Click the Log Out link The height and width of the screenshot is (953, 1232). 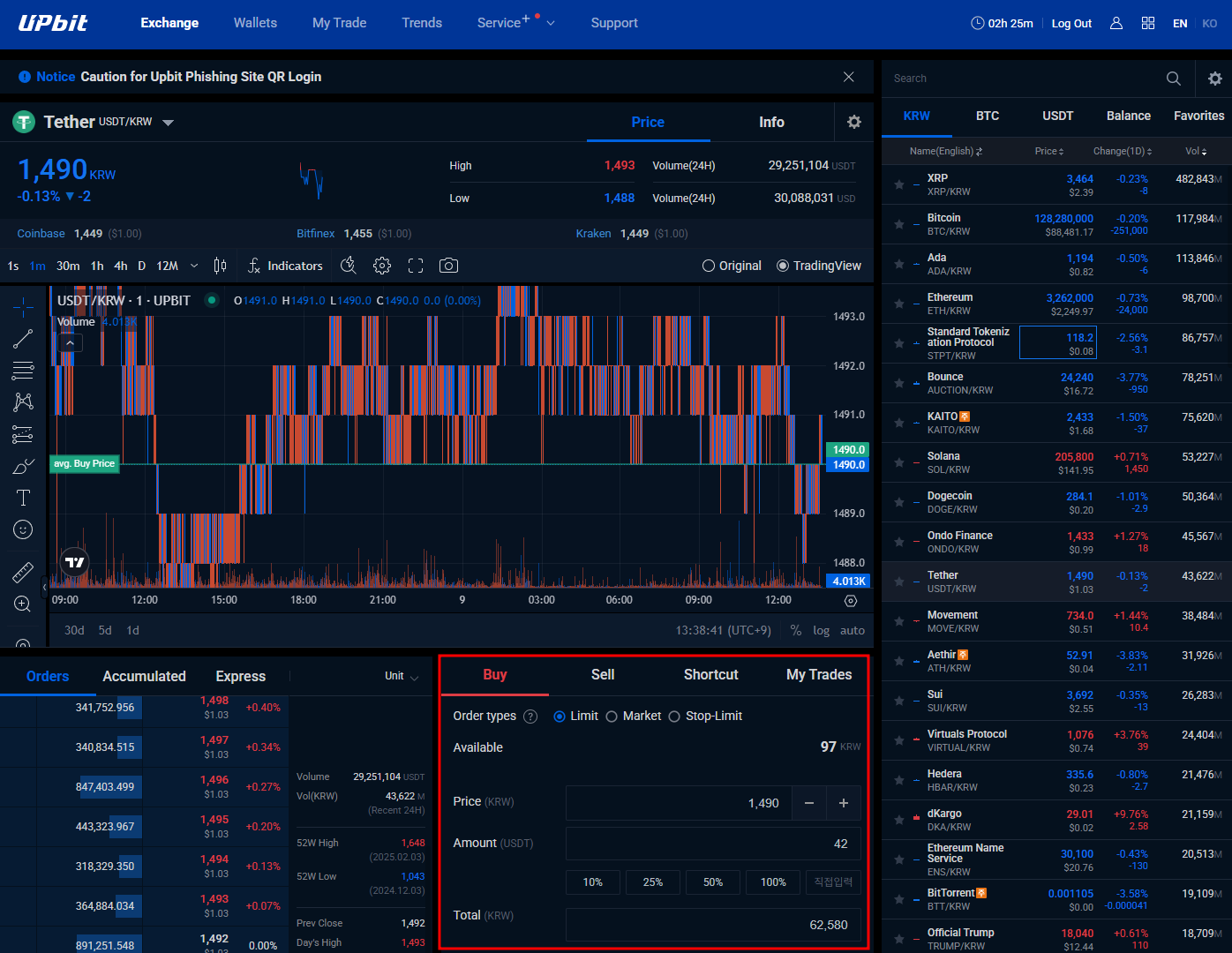(x=1071, y=24)
